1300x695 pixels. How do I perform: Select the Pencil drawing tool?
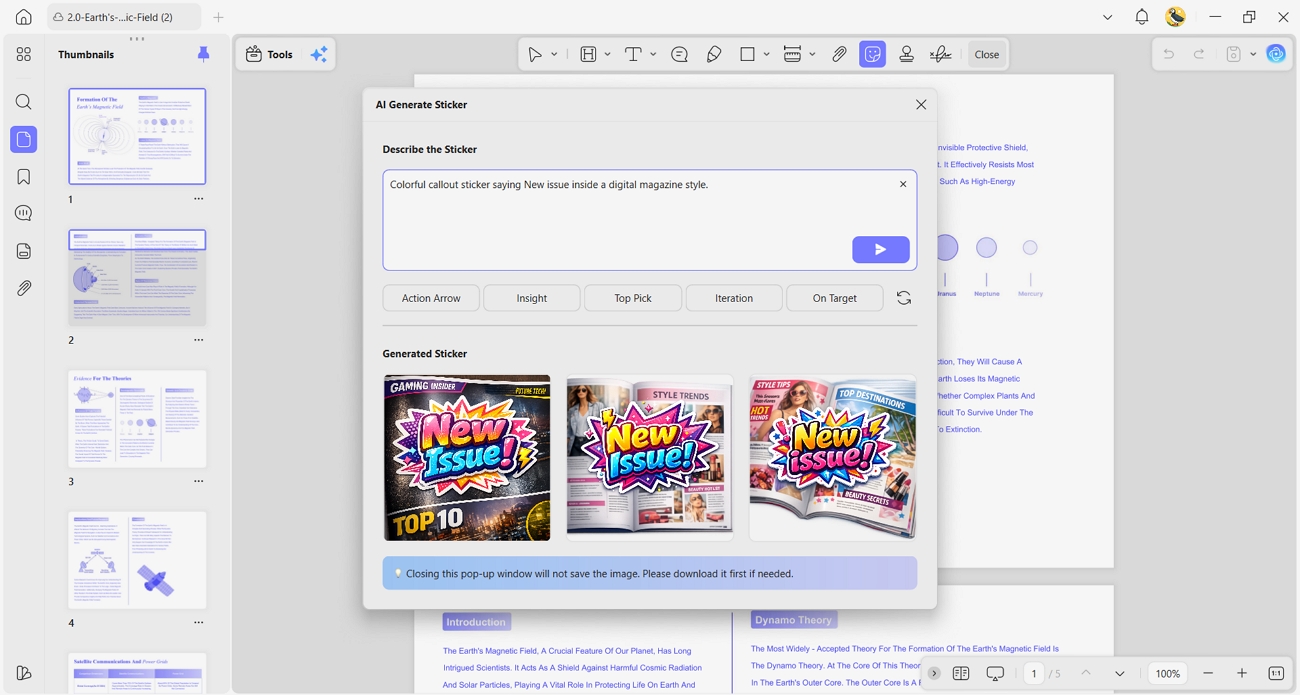(x=714, y=54)
